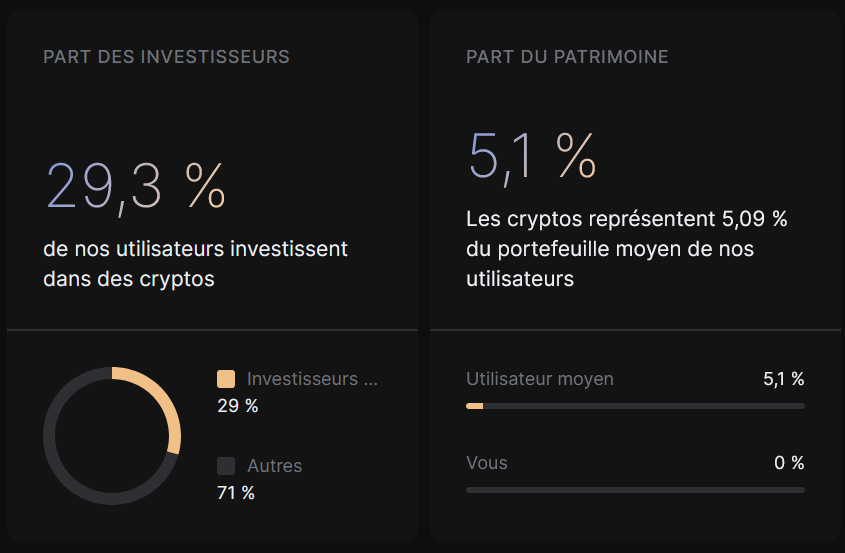Click the 29 % legend value
The image size is (845, 553).
238,406
